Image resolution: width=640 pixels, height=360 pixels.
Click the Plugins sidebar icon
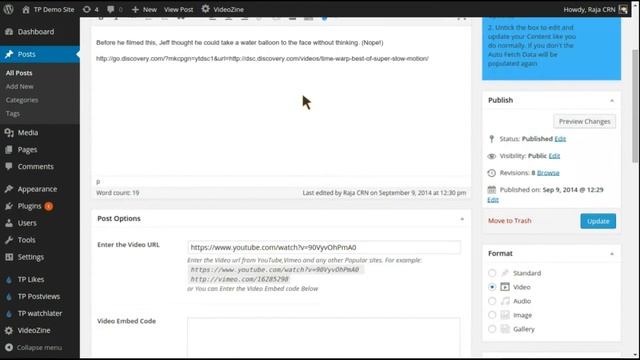point(9,206)
